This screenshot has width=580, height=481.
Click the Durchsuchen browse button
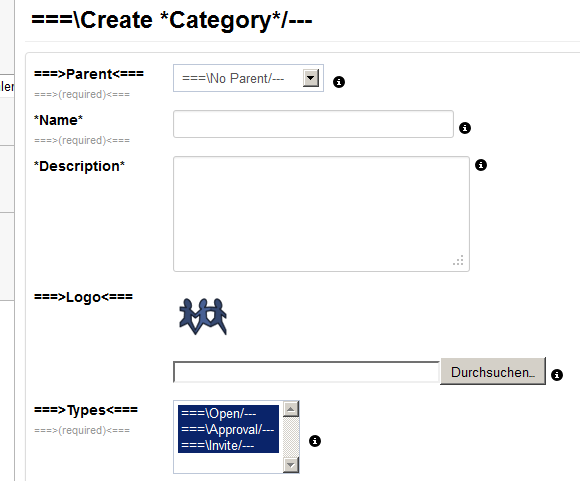coord(493,371)
